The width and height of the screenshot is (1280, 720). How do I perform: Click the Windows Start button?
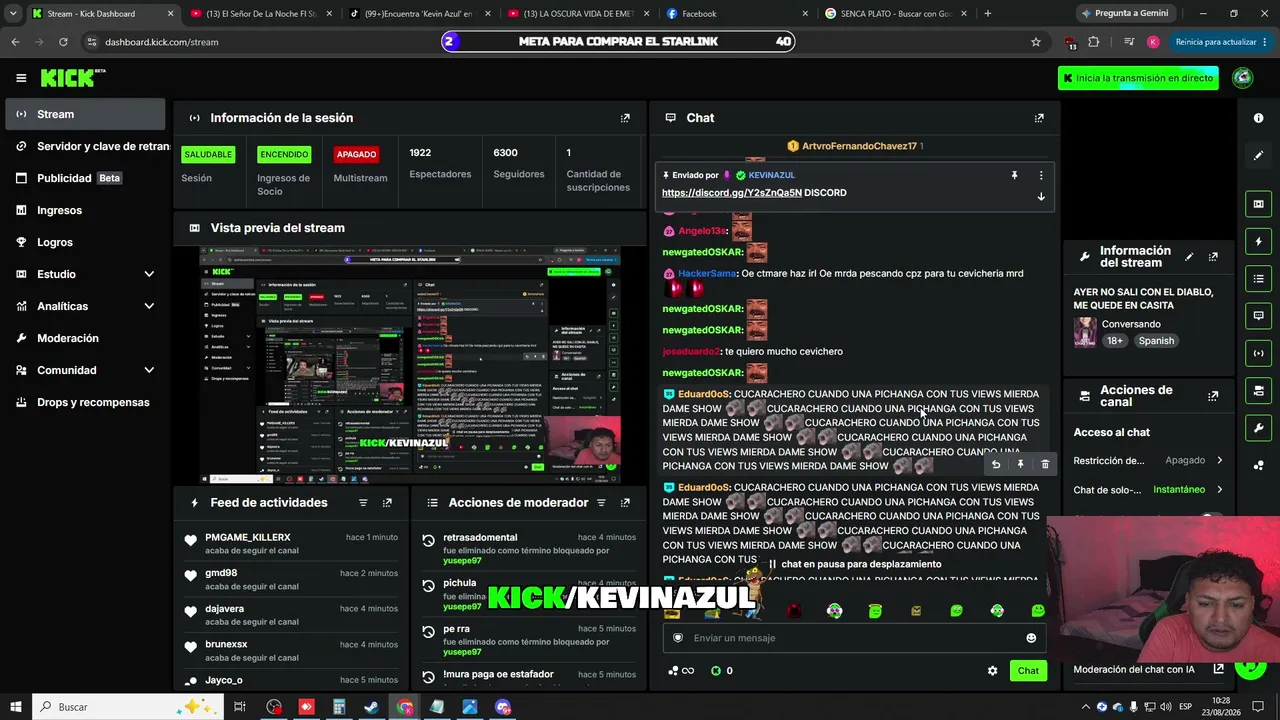click(x=16, y=707)
